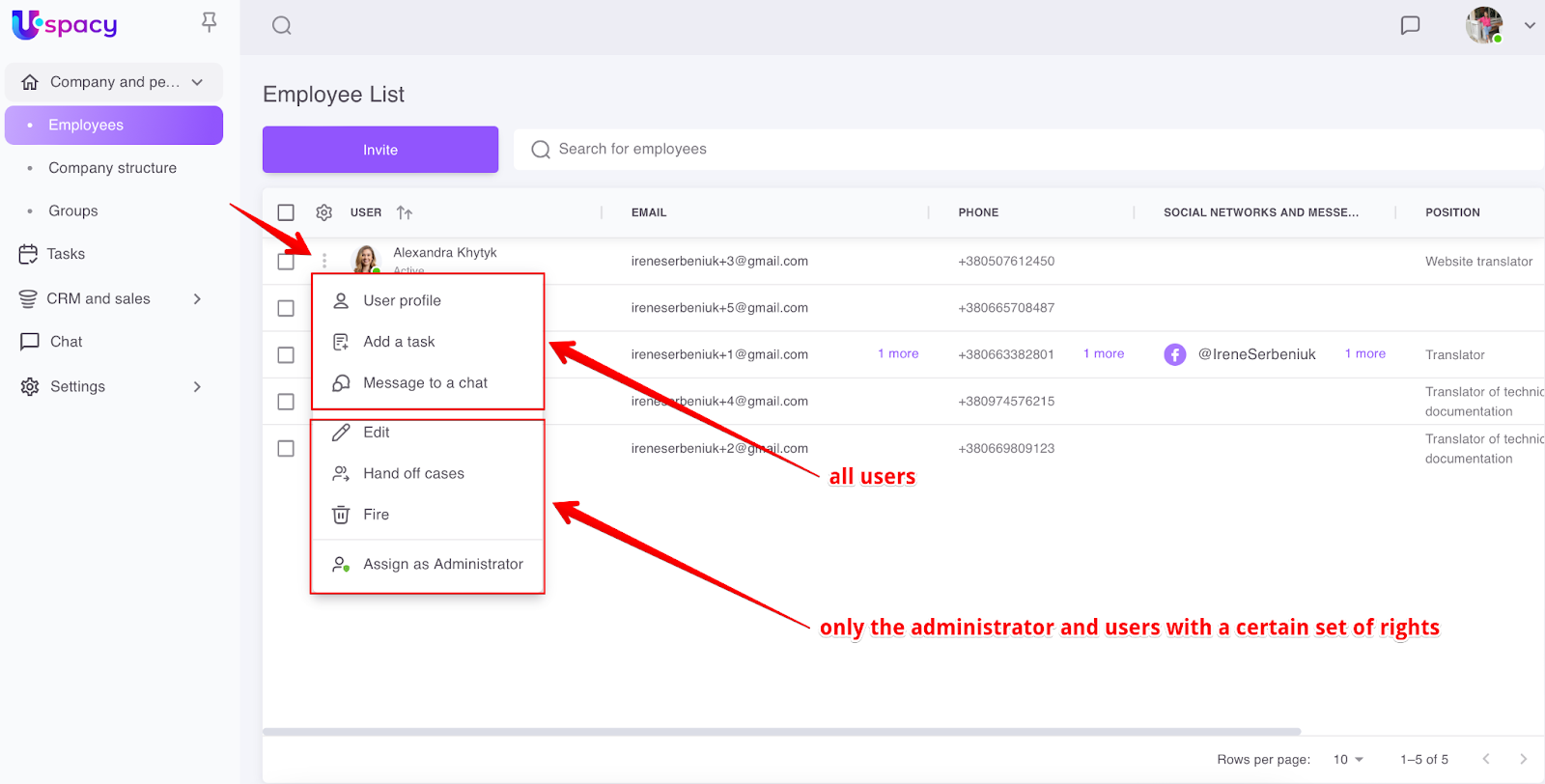Click the three-dot menu for Alexandra Khytyk

click(x=324, y=261)
